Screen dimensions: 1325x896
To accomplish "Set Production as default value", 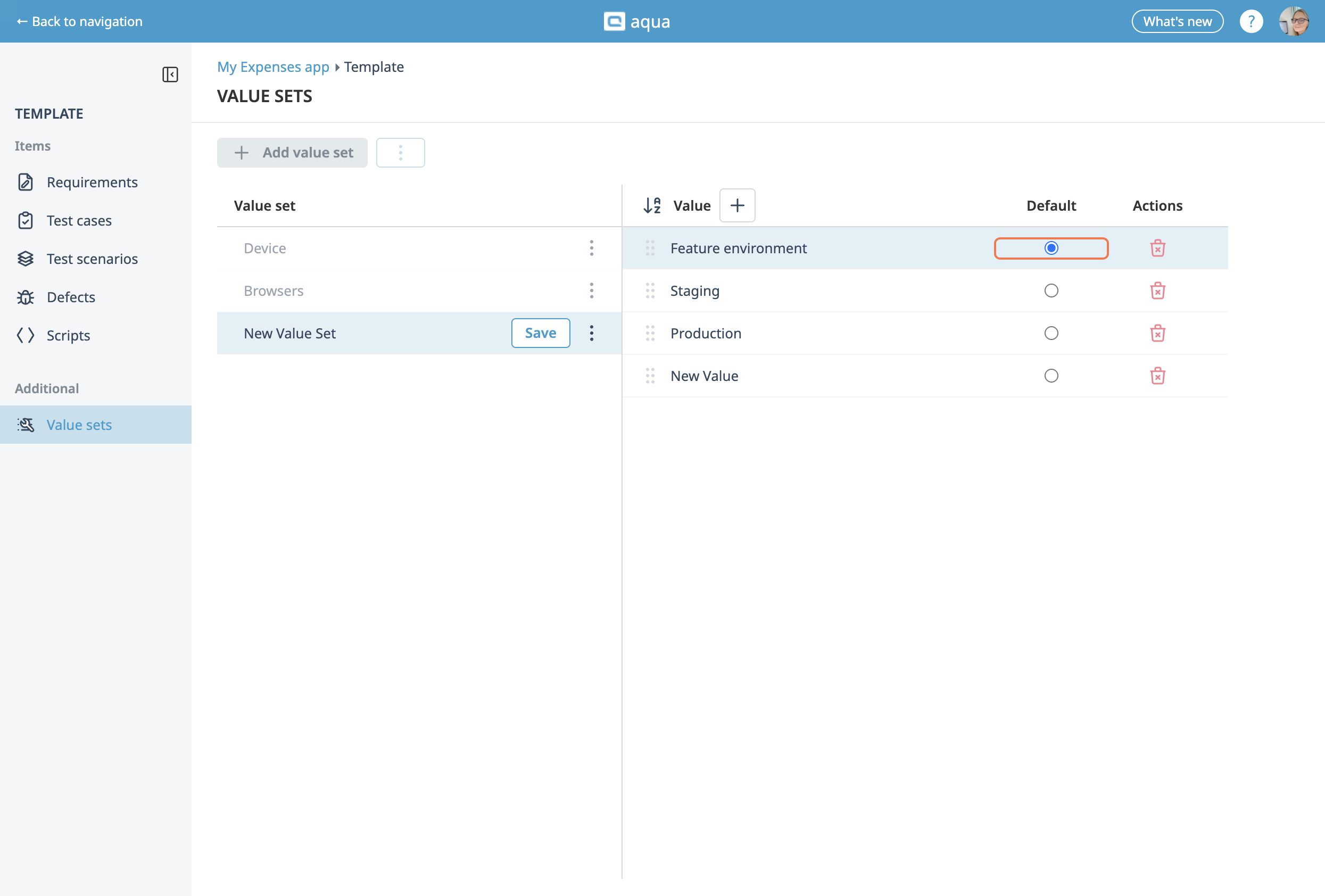I will coord(1051,334).
